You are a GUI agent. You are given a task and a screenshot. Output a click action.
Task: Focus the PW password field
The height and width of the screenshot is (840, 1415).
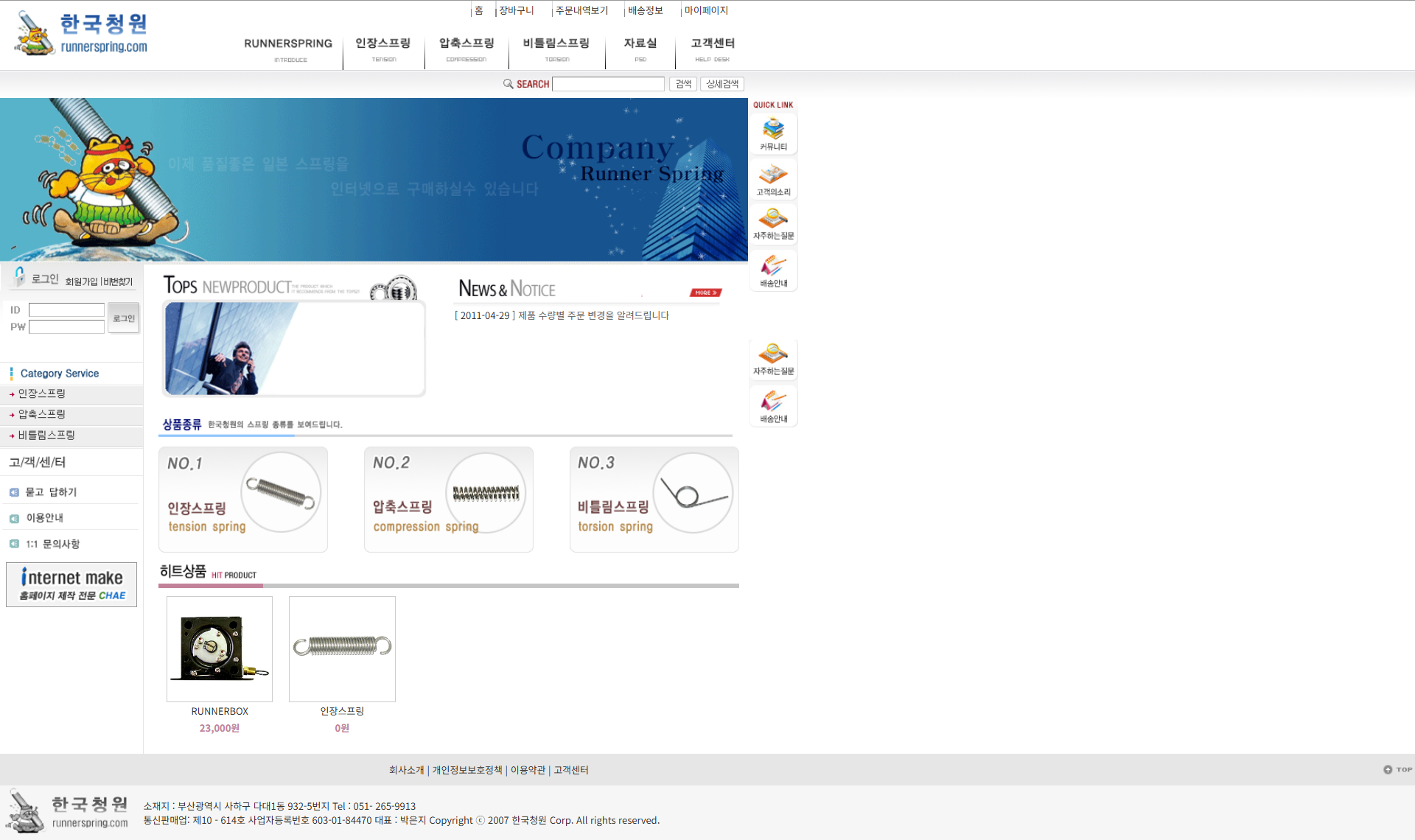tap(66, 327)
